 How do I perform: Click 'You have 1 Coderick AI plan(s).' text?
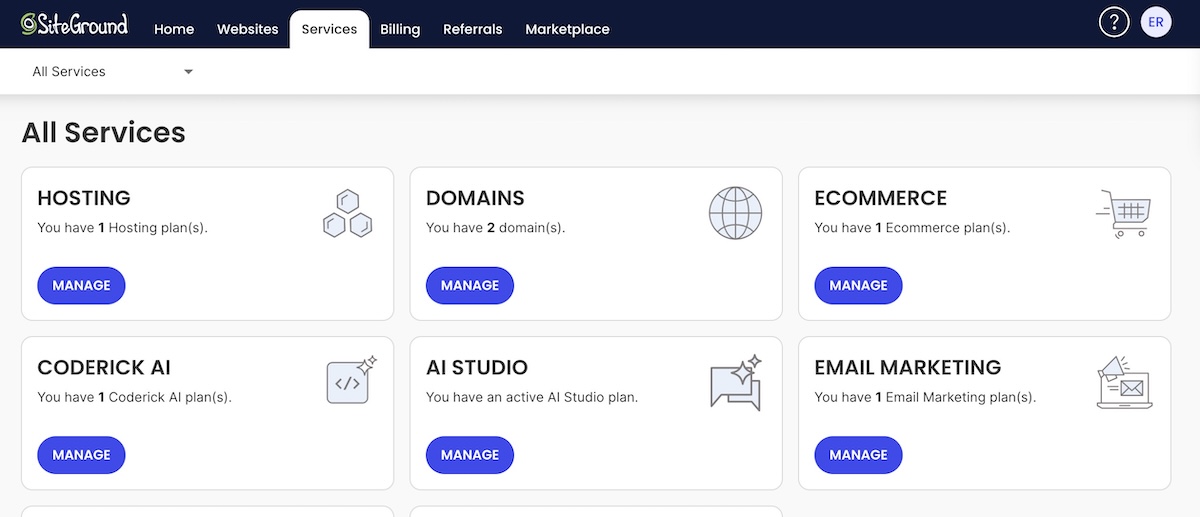[x=134, y=397]
